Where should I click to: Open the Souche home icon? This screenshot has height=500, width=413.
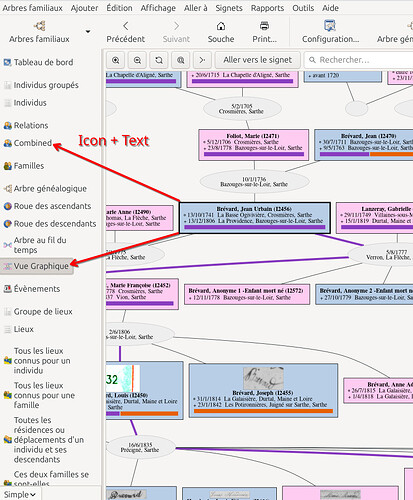(221, 26)
